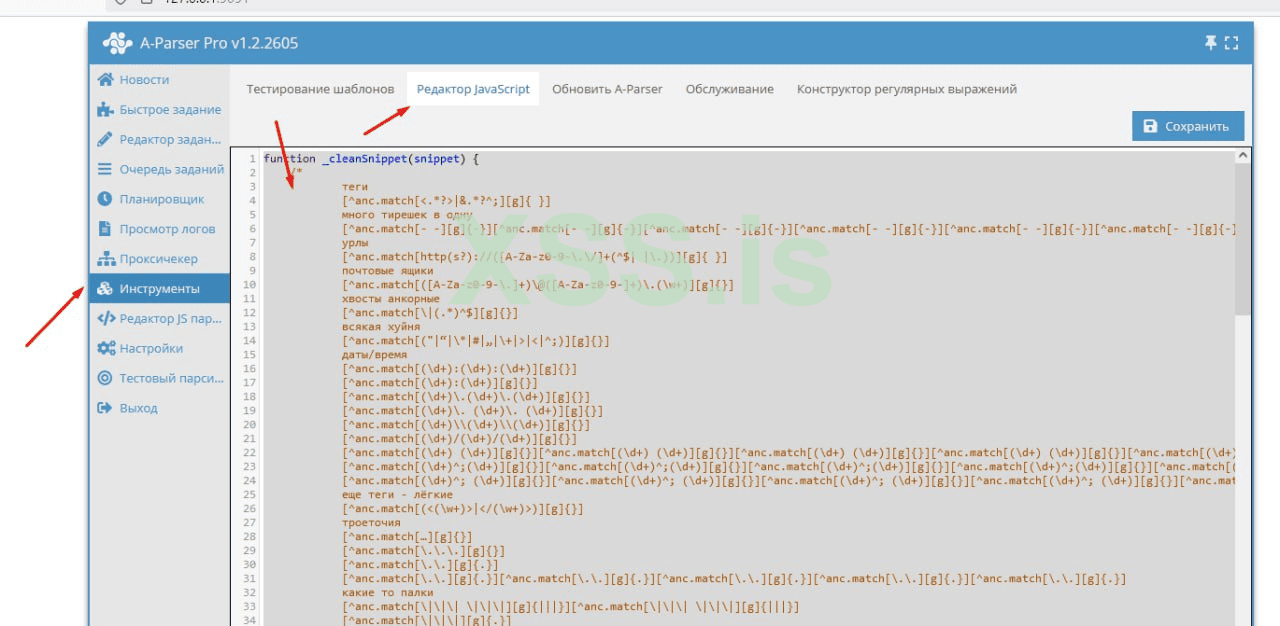Click the pin icon in header
The height and width of the screenshot is (626, 1280).
1210,43
